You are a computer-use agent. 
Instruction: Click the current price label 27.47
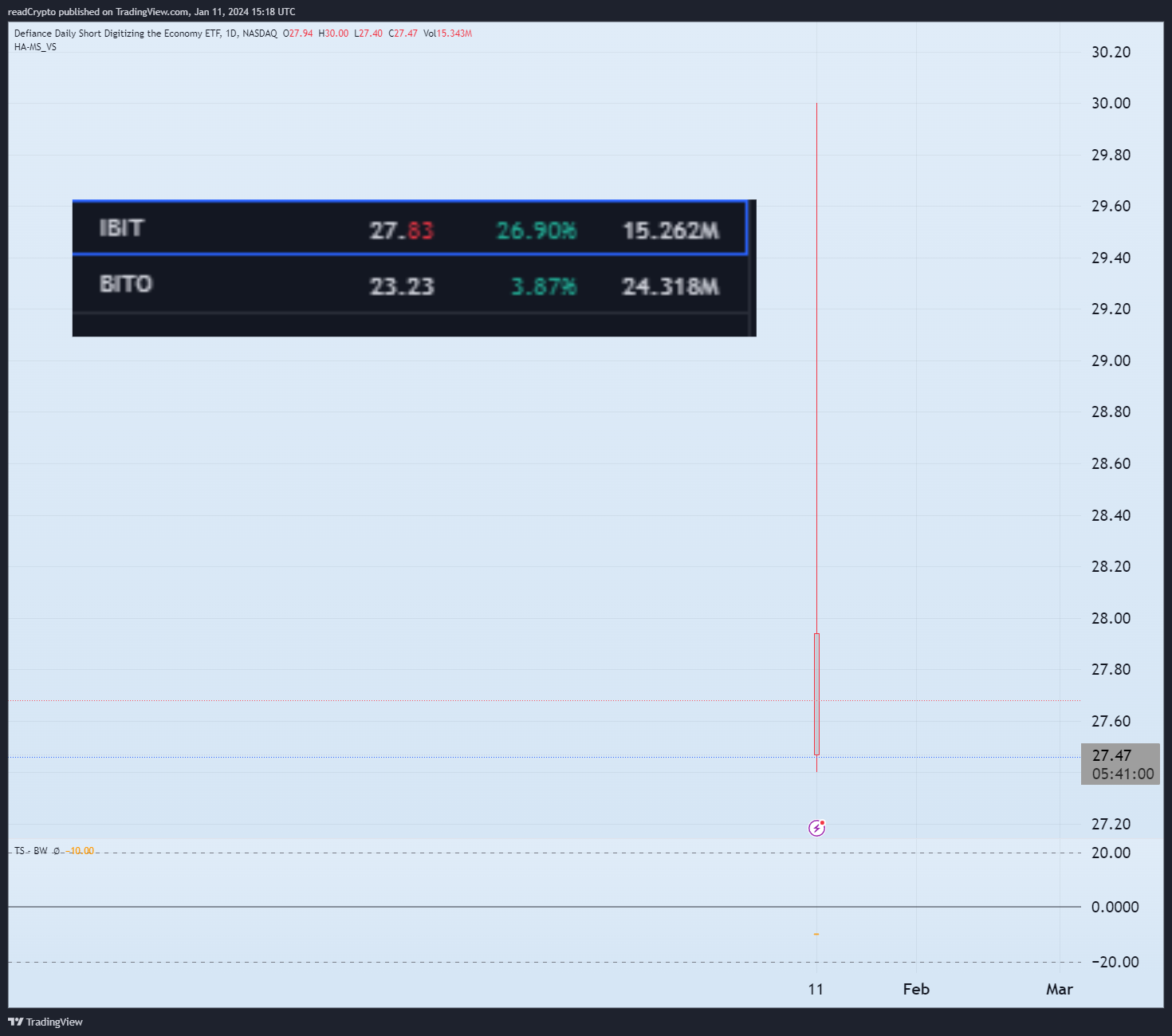pyautogui.click(x=1111, y=755)
